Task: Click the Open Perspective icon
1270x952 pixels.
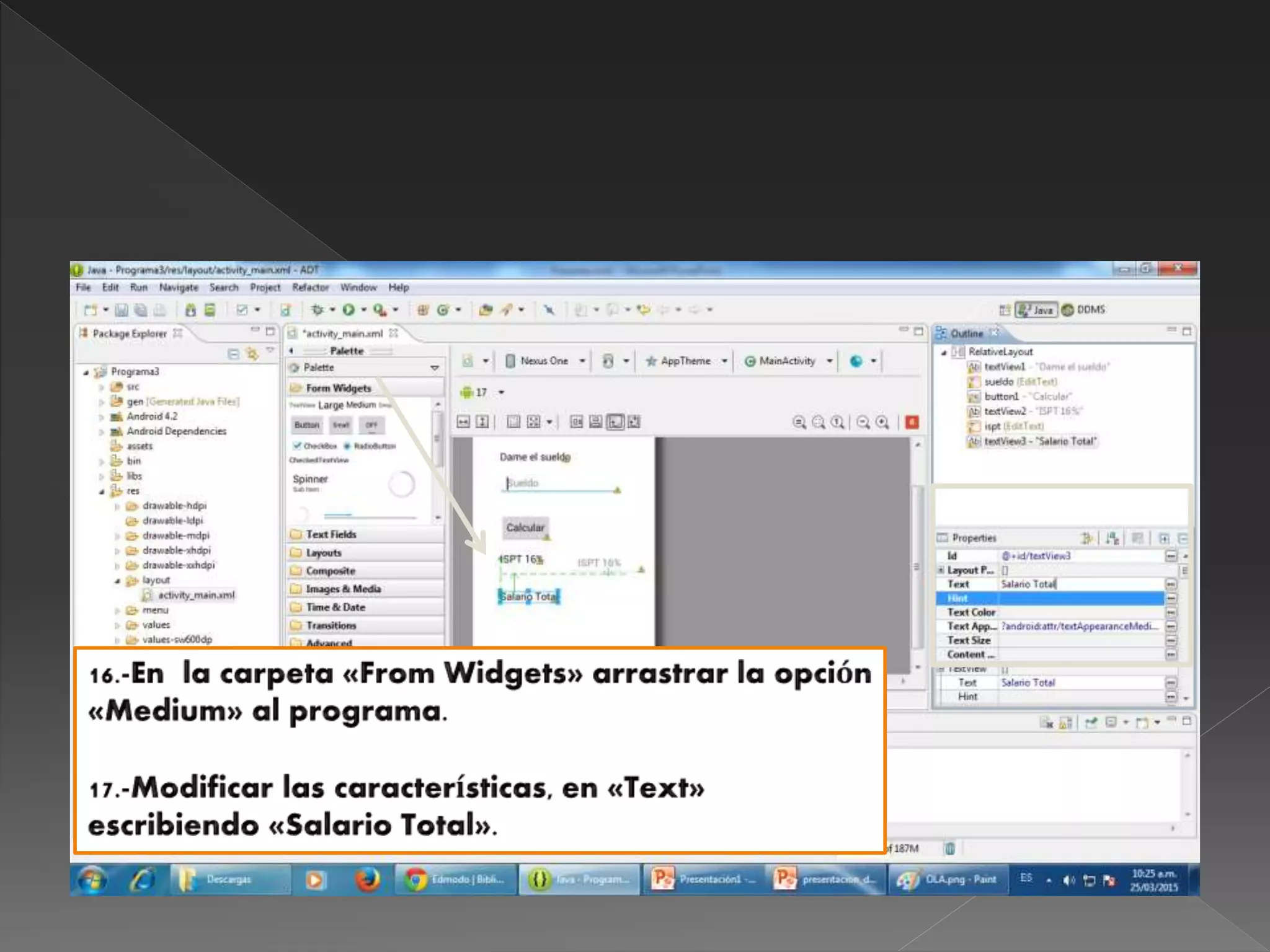Action: point(1005,310)
